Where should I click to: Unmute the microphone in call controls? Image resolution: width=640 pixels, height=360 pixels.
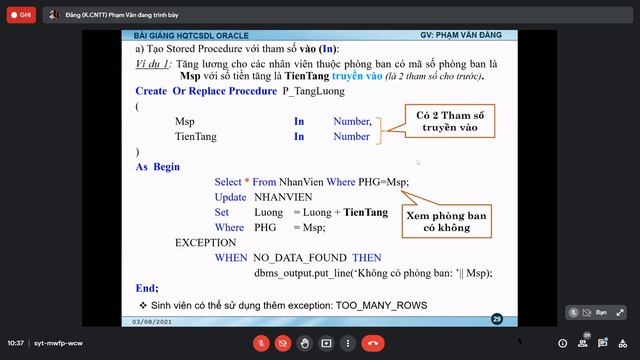coord(261,343)
